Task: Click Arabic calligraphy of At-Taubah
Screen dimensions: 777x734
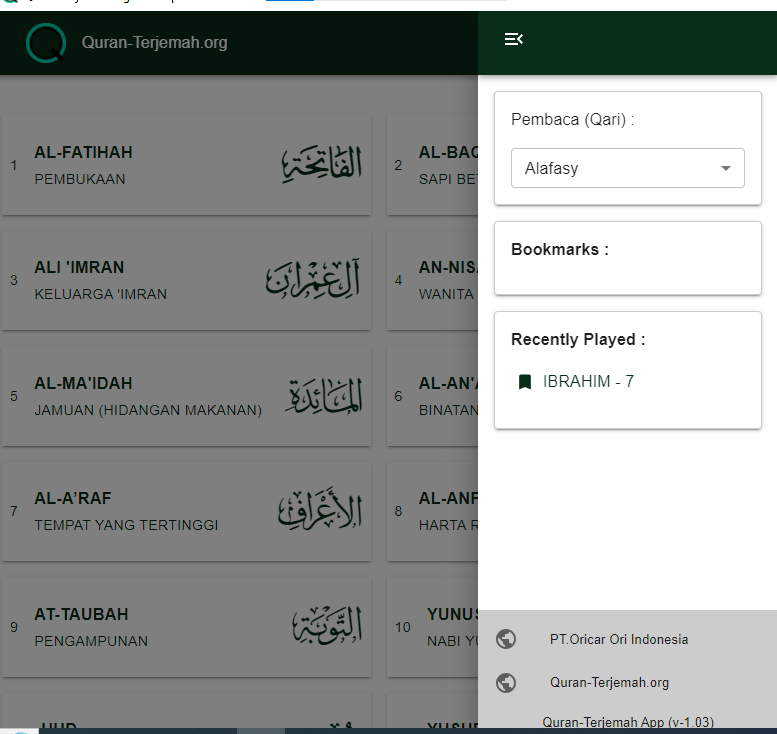Action: tap(327, 624)
